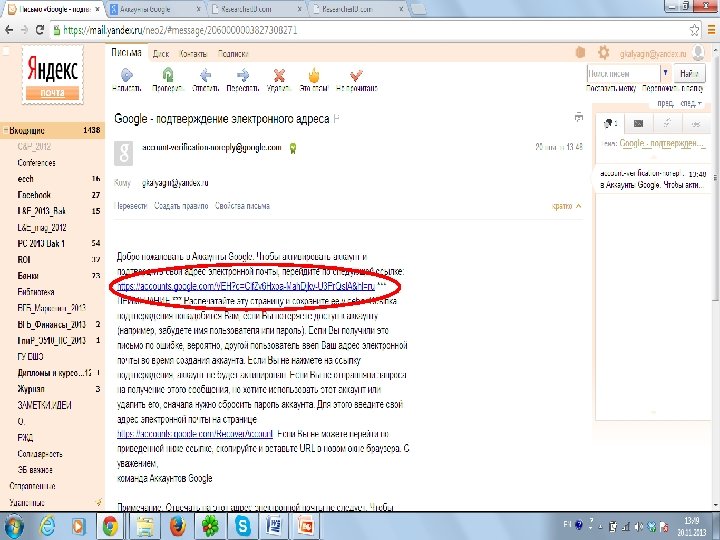The image size is (720, 540).
Task: Bookmark the page with the star icon
Action: point(694,30)
